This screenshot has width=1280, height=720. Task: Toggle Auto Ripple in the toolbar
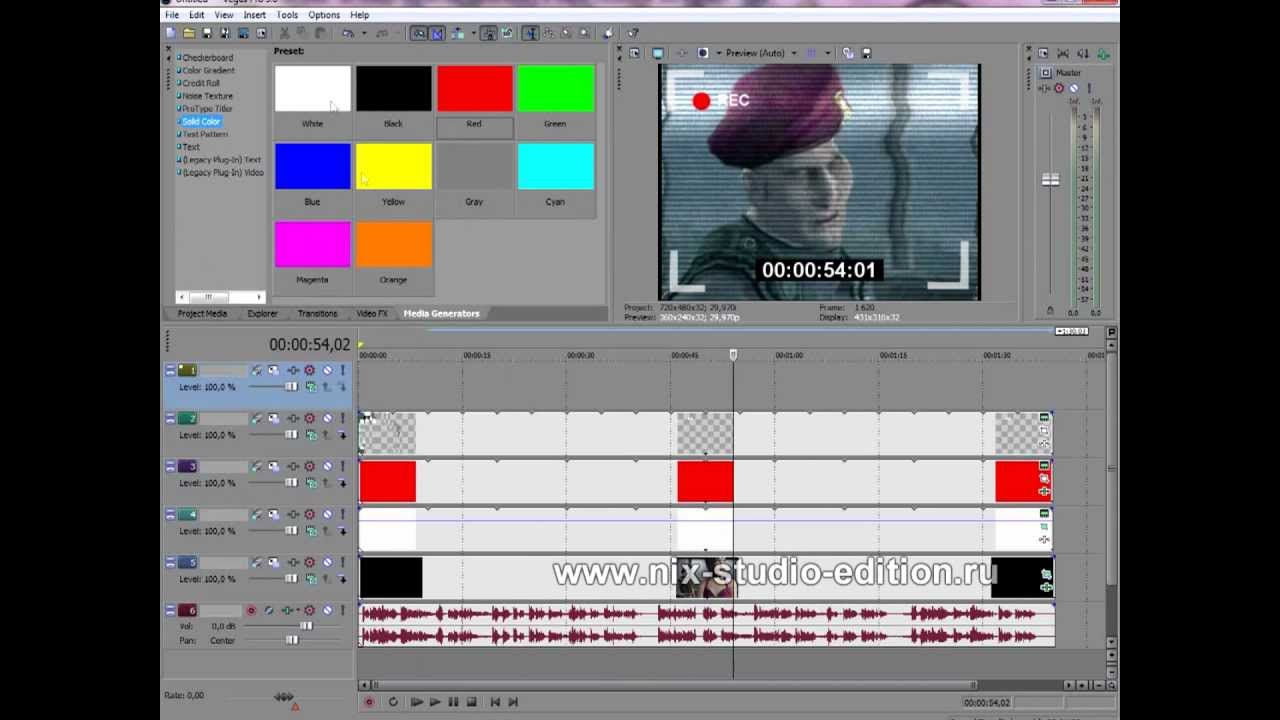point(458,33)
